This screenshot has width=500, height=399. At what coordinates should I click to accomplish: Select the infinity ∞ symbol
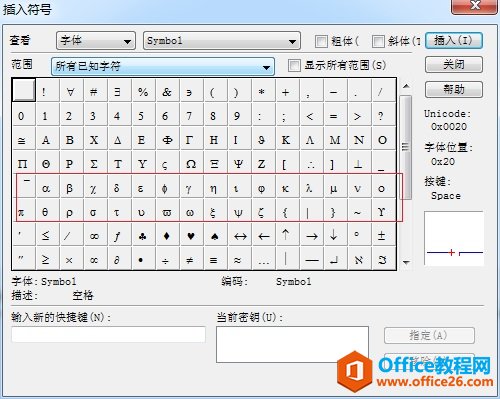coord(94,236)
